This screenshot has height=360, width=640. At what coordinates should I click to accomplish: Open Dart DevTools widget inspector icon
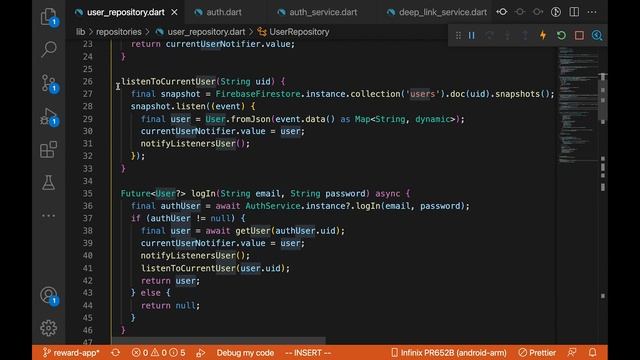click(x=597, y=36)
